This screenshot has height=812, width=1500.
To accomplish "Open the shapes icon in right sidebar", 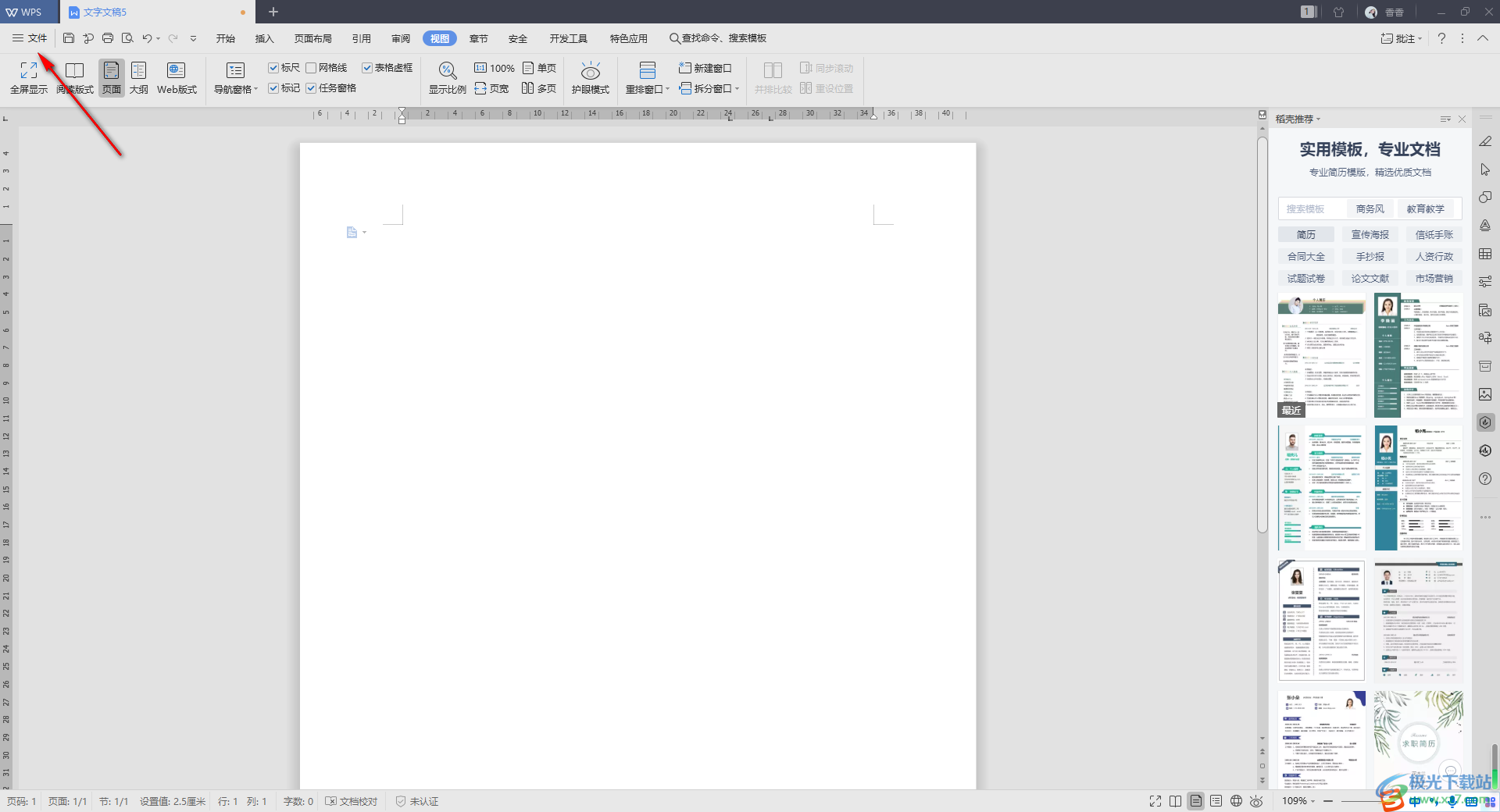I will coord(1485,198).
